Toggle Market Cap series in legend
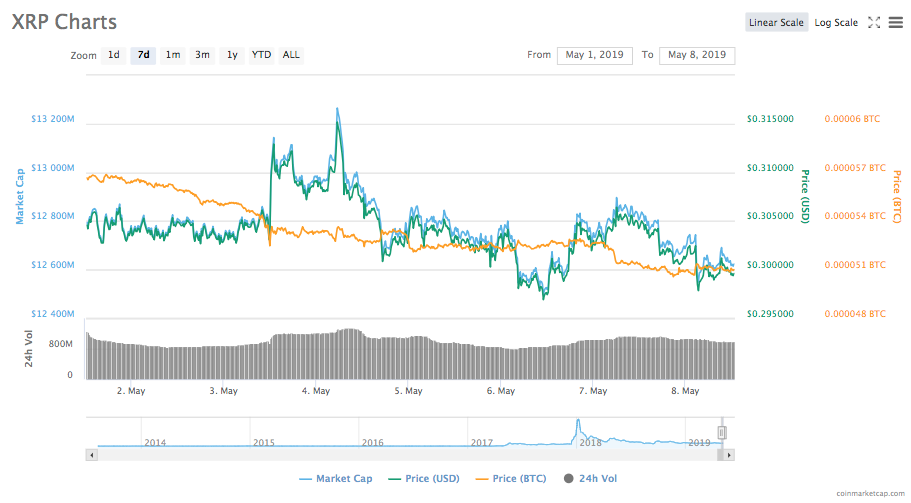 coord(336,479)
